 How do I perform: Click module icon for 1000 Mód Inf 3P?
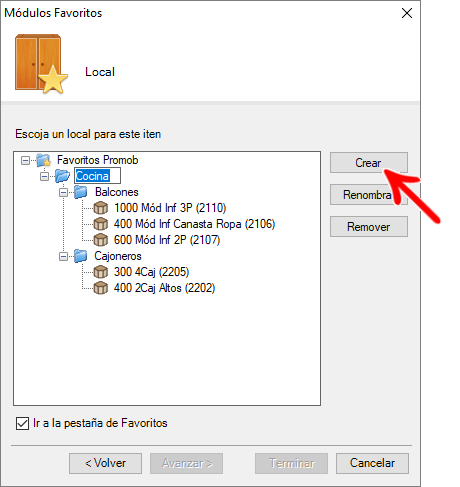point(100,208)
